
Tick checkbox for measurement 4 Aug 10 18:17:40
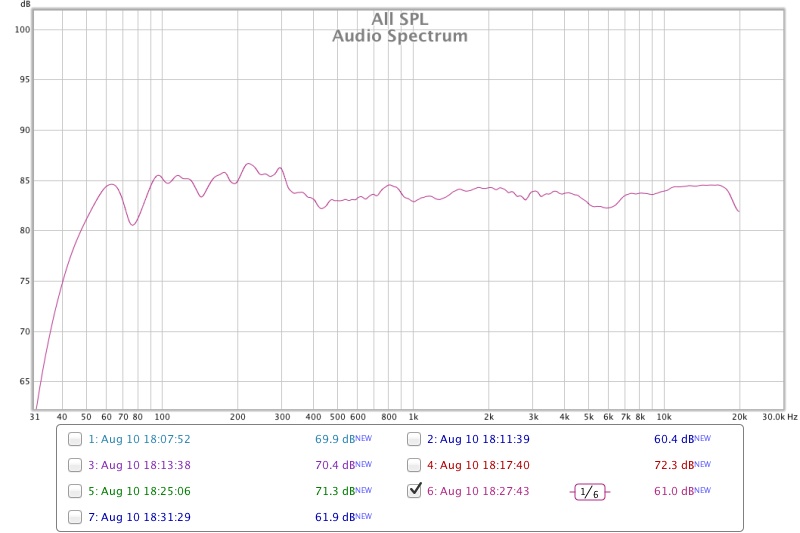click(414, 465)
